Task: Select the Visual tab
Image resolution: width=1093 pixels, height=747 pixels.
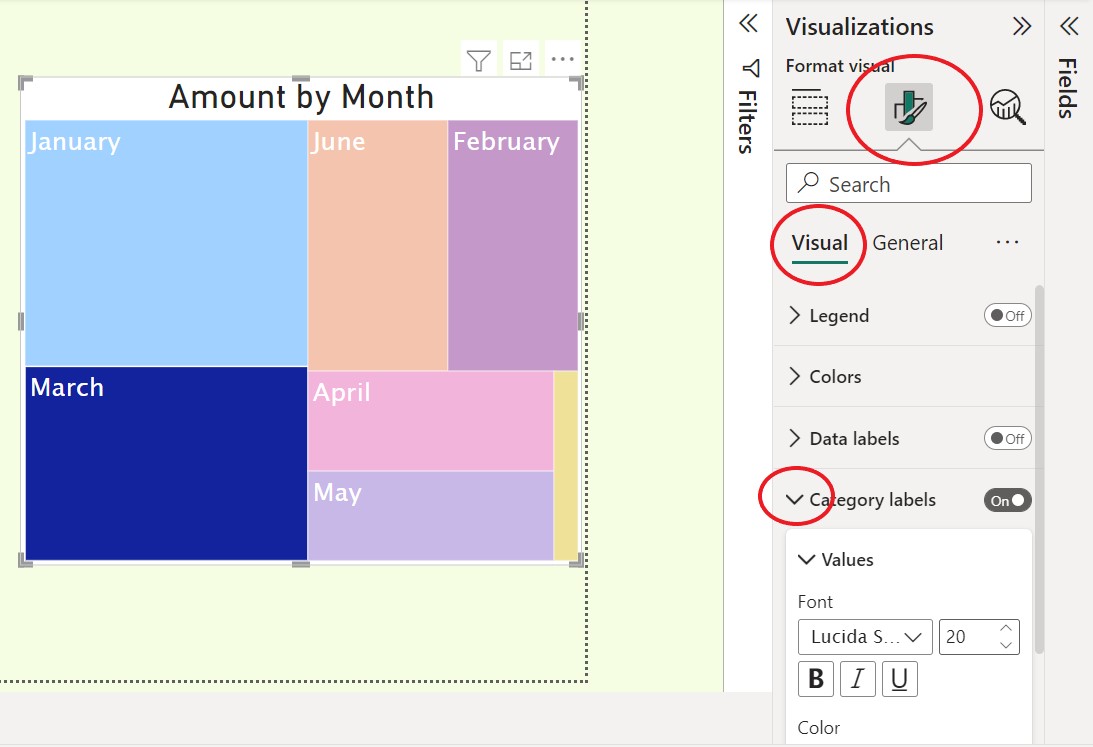Action: pyautogui.click(x=818, y=242)
